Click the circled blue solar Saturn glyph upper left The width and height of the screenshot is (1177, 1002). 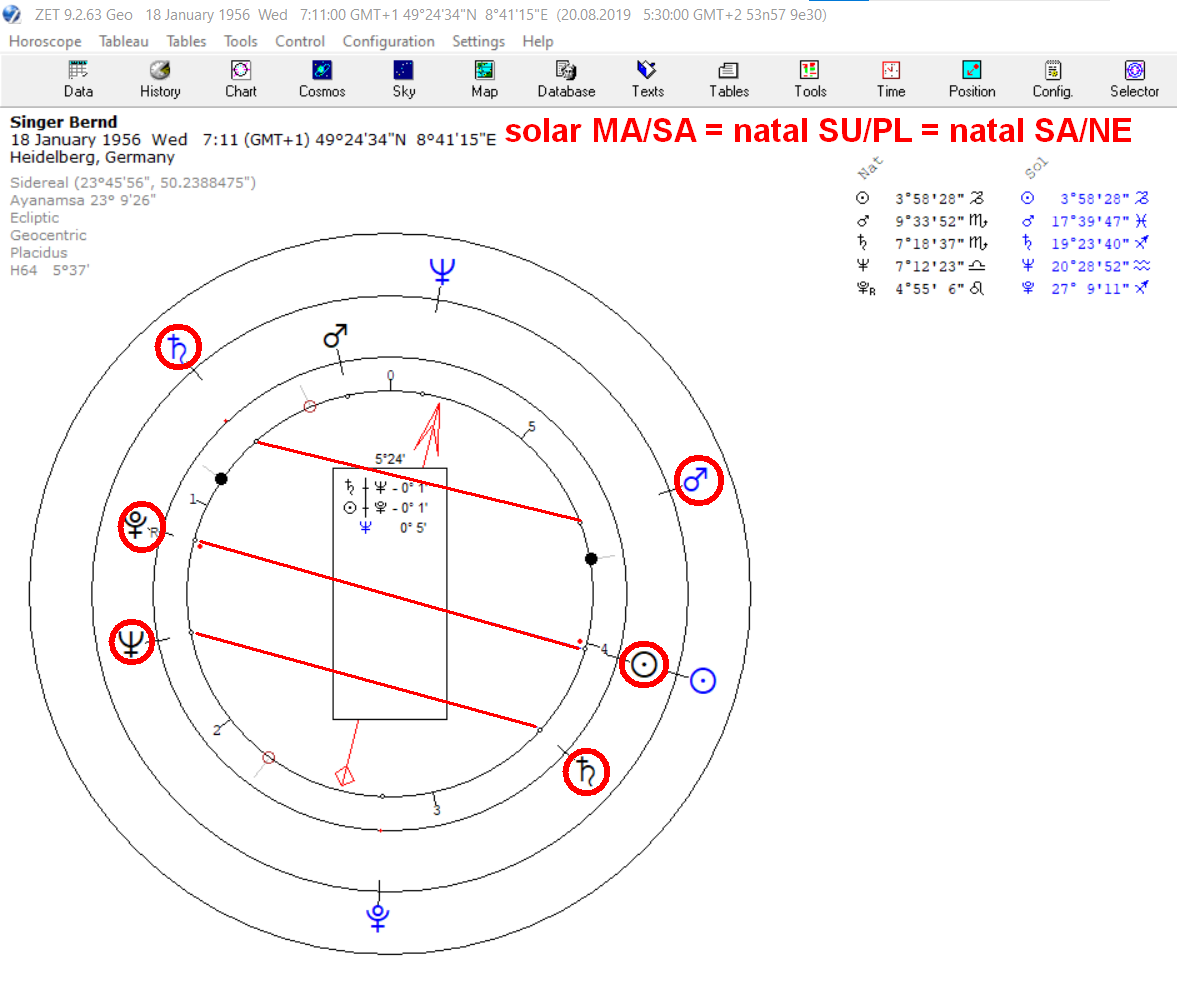point(179,347)
